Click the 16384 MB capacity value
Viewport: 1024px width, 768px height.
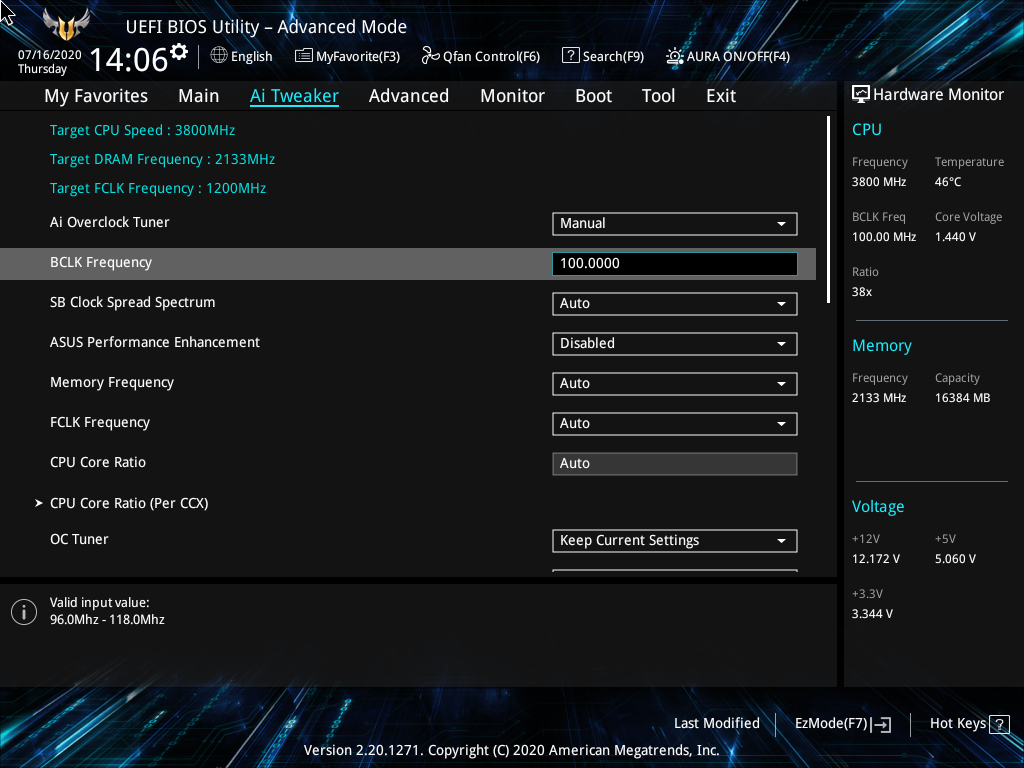pos(962,398)
